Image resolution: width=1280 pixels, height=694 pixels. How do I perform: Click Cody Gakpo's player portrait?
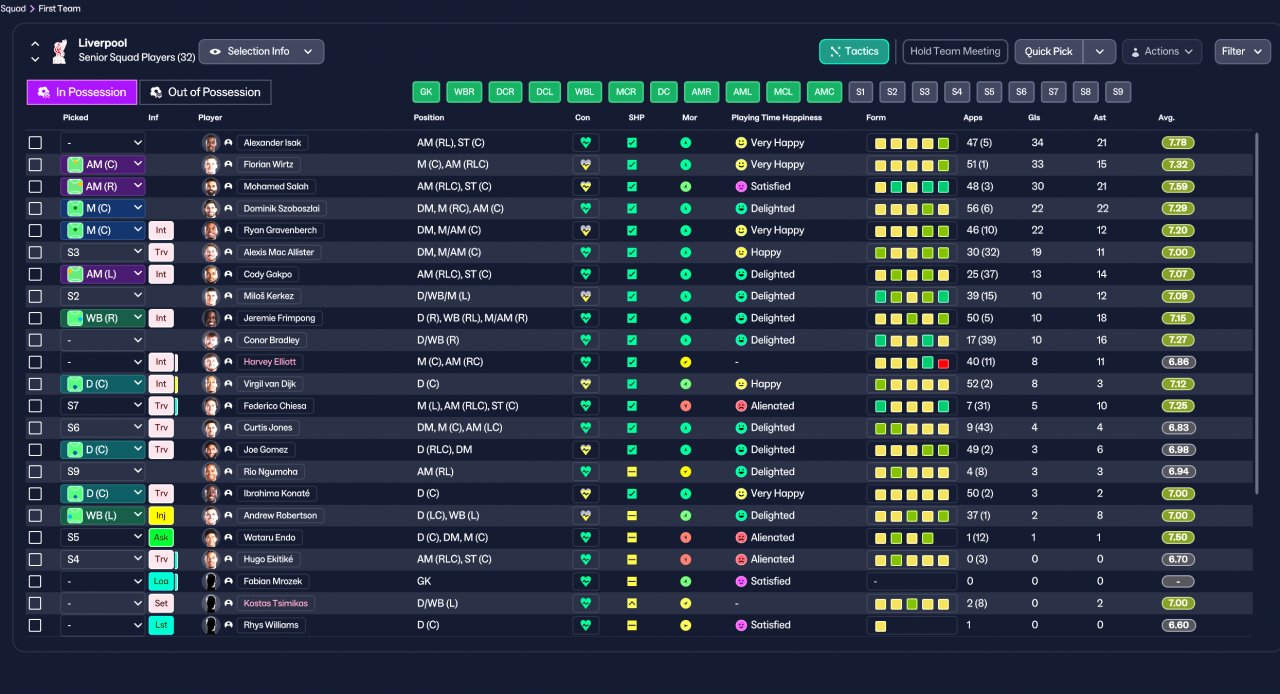coord(211,275)
